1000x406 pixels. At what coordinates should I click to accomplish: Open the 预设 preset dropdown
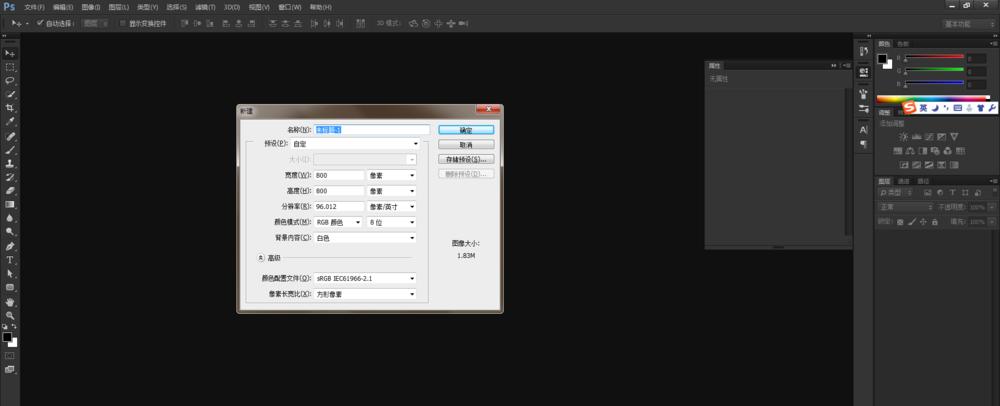point(355,144)
